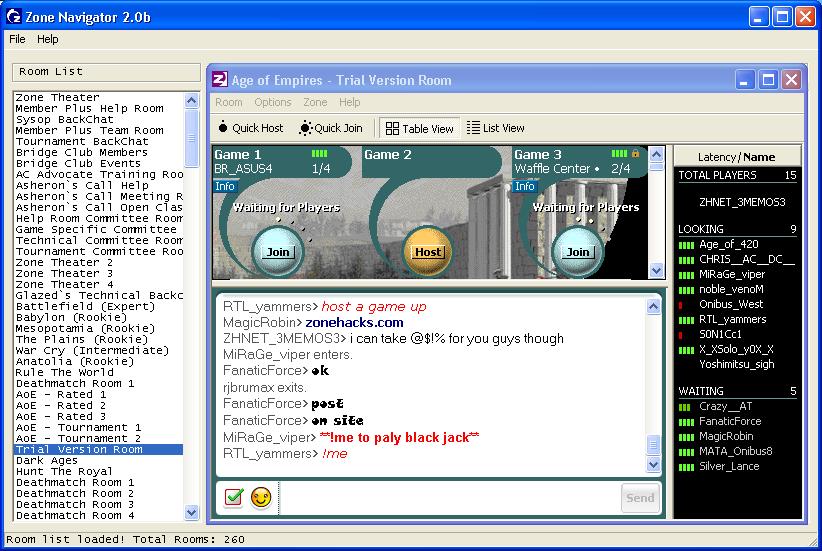The image size is (822, 551).
Task: Switch to Table View
Action: click(x=419, y=128)
